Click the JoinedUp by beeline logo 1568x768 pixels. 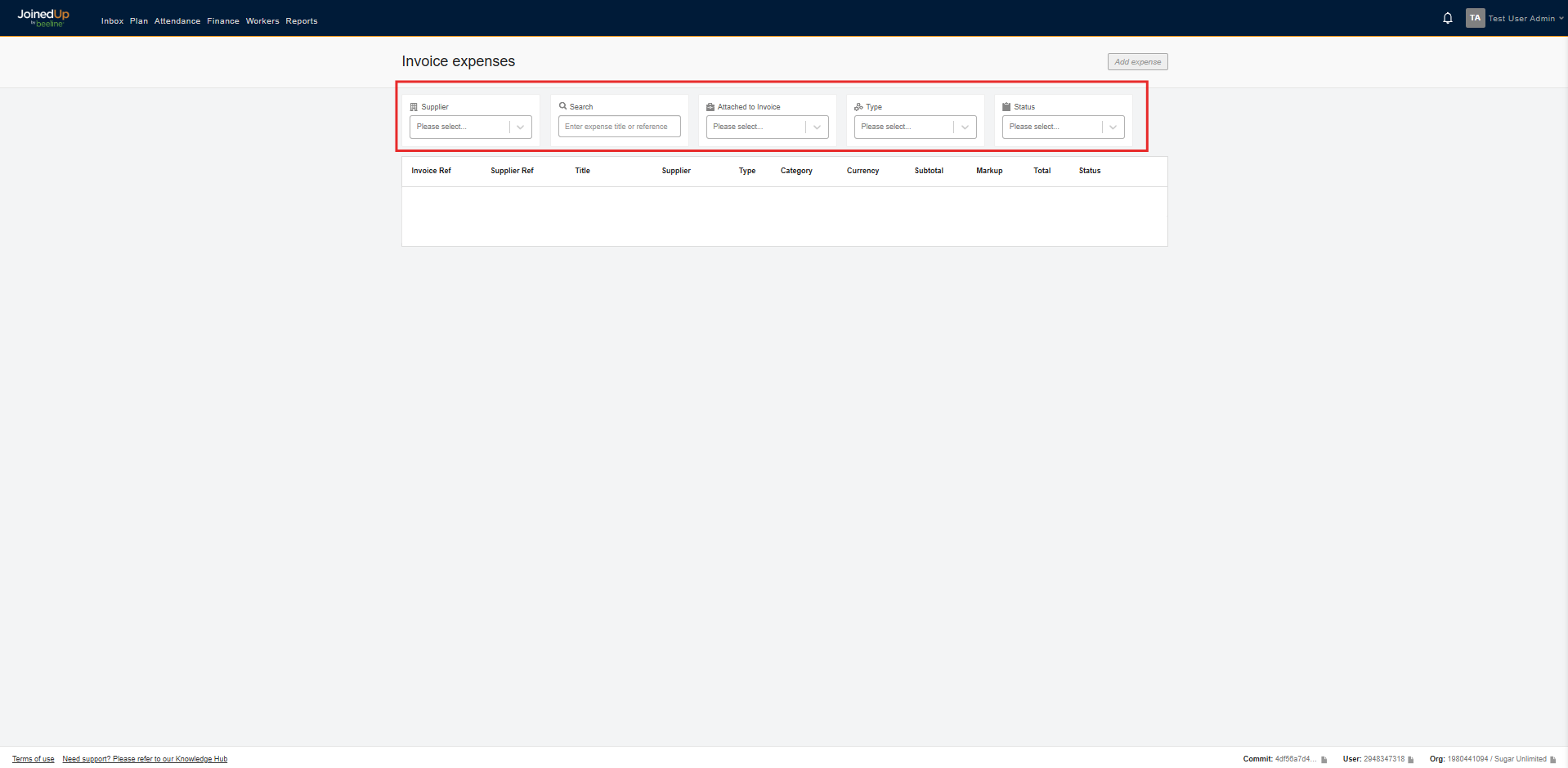(x=43, y=17)
